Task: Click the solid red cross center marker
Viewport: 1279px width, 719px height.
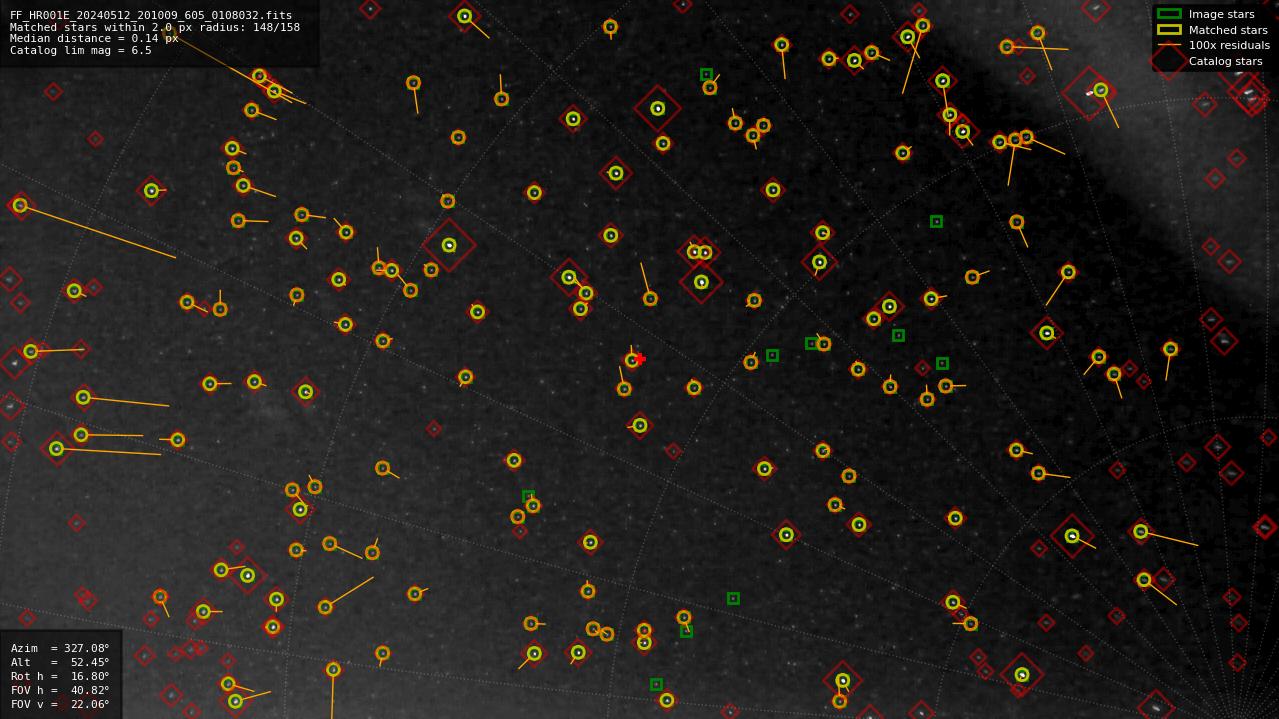Action: pos(640,359)
